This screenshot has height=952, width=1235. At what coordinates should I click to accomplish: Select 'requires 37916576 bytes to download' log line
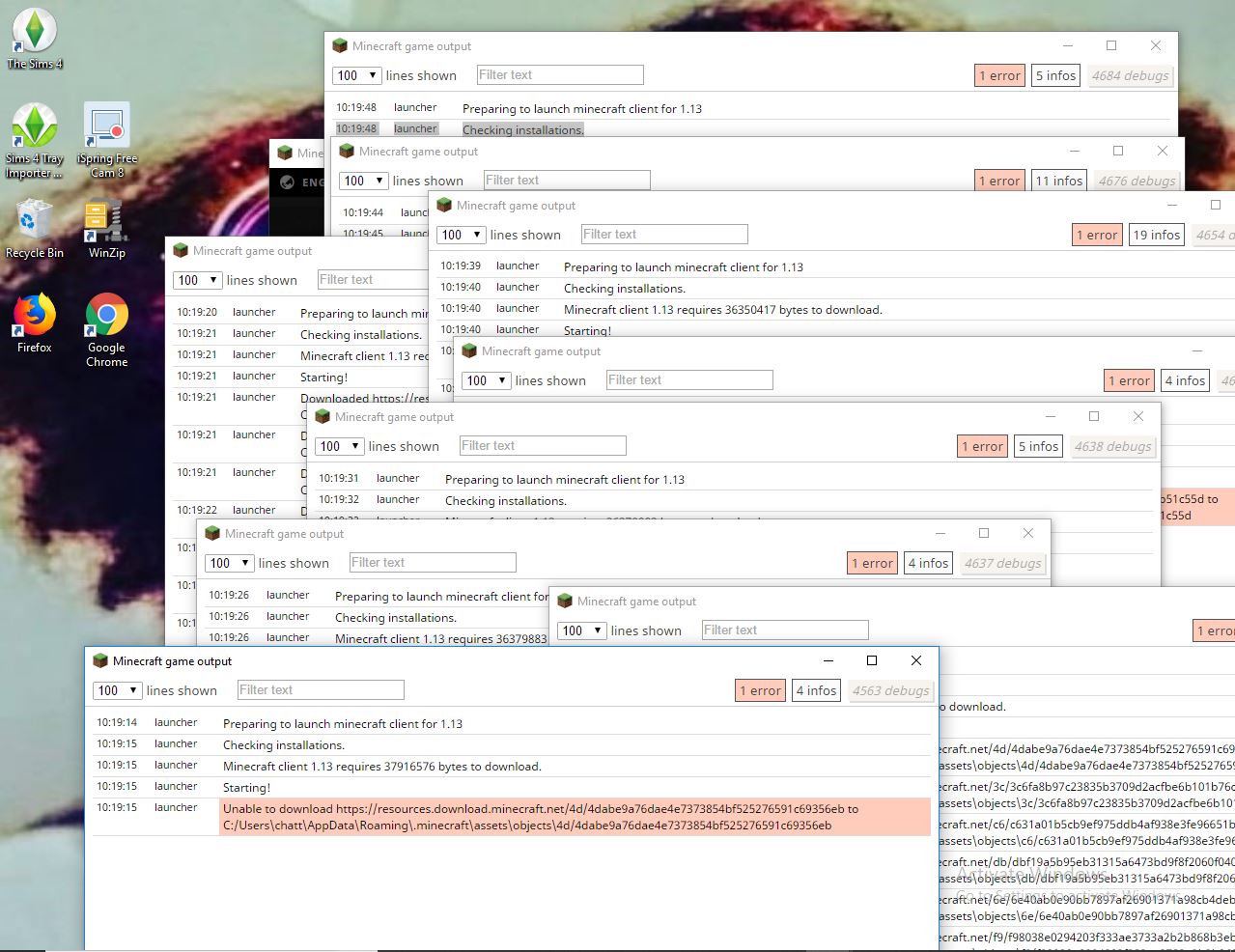512,767
